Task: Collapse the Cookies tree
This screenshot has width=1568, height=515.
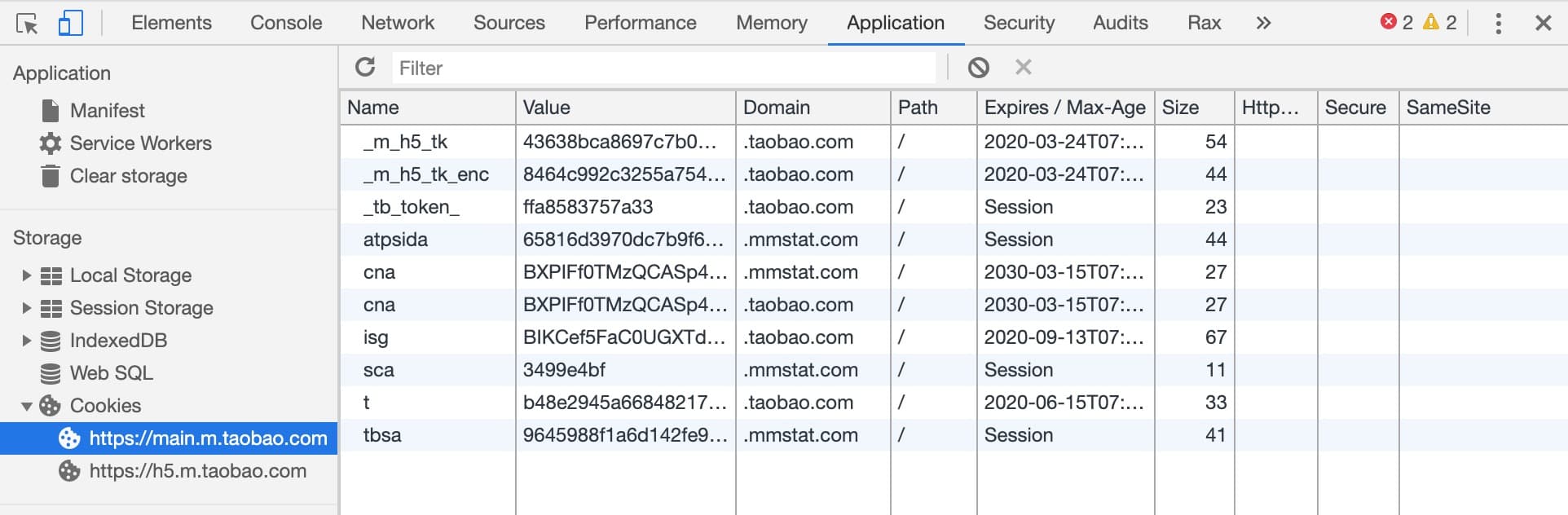Action: [x=26, y=406]
